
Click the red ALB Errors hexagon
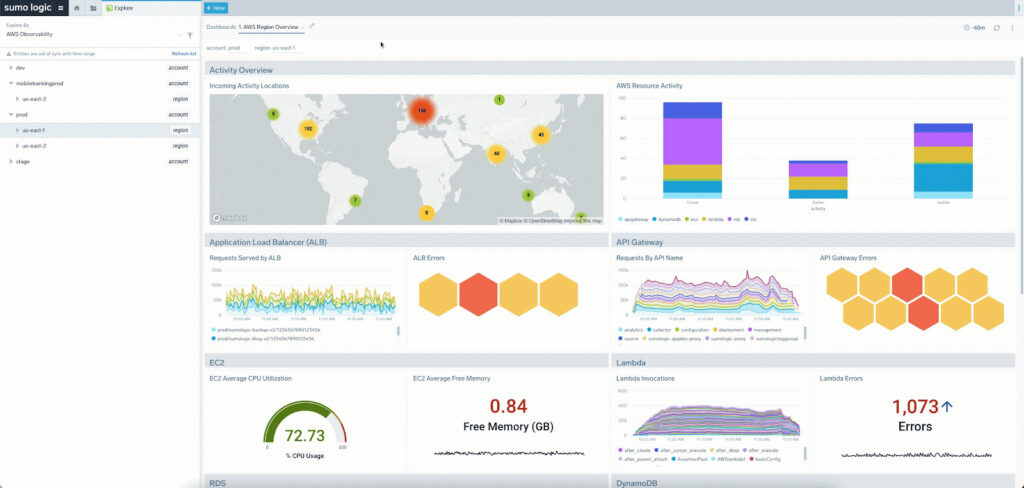tap(478, 295)
